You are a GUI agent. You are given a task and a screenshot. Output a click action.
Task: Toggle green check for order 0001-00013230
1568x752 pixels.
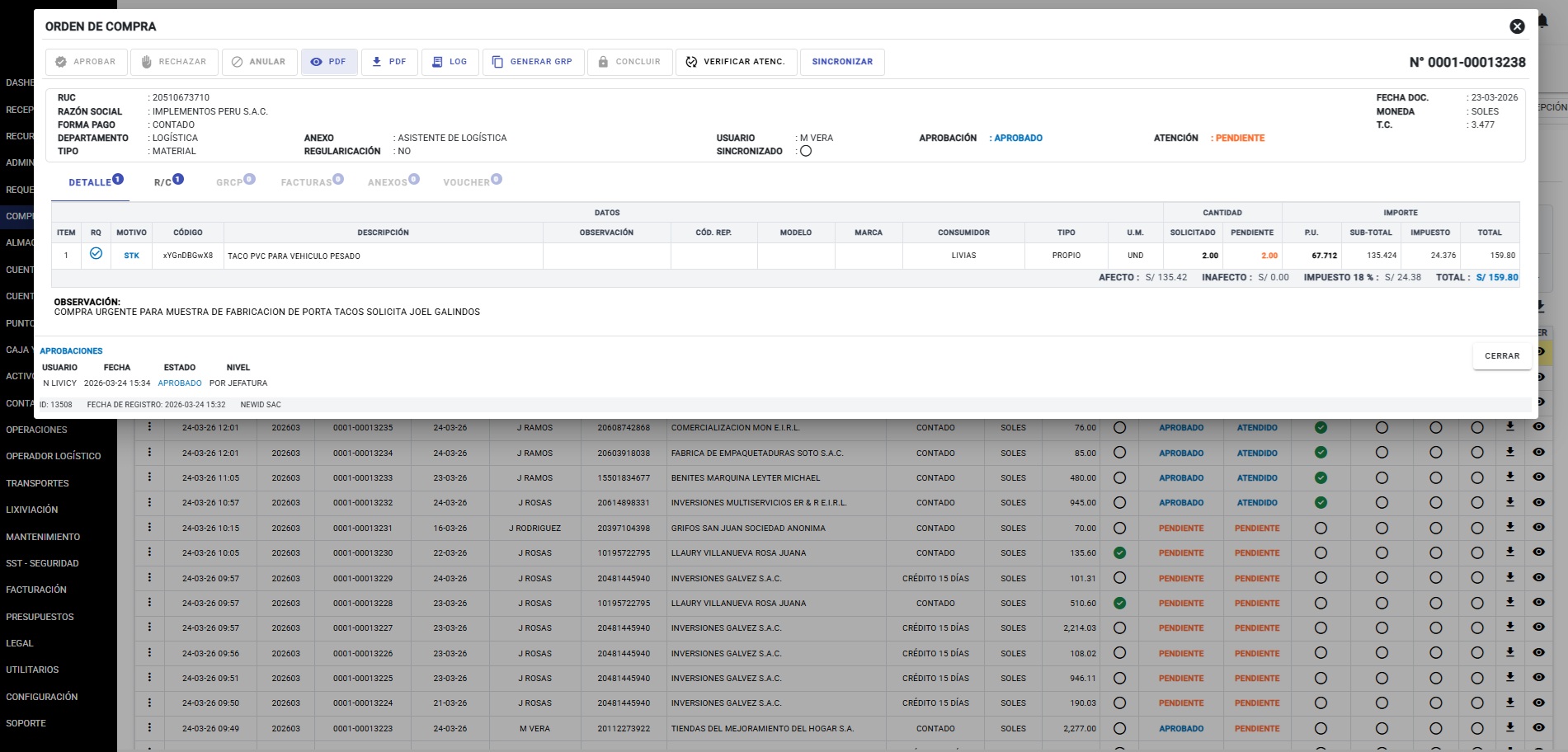[1119, 553]
